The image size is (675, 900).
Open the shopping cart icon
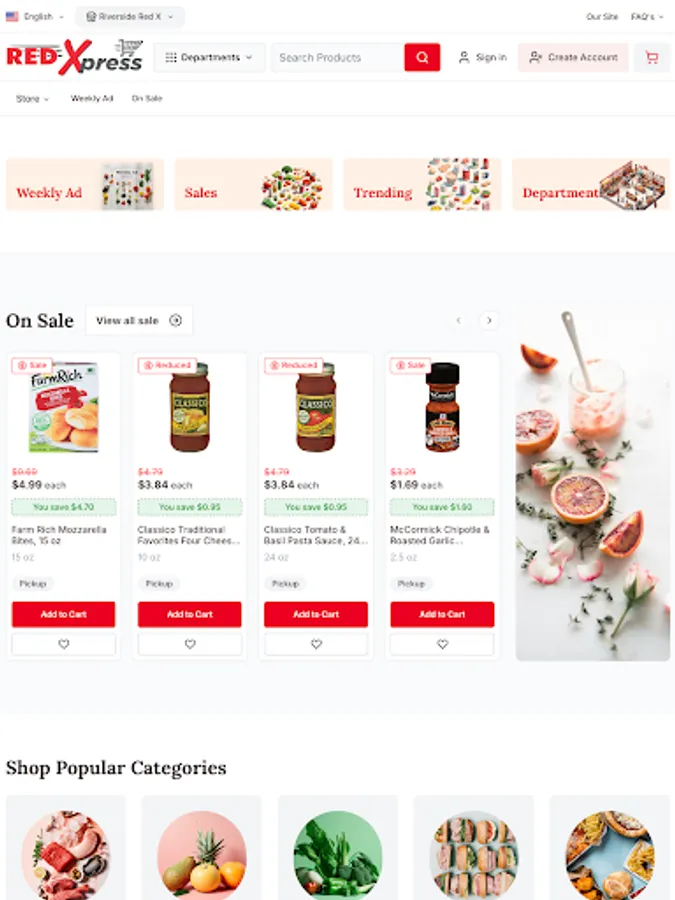(x=651, y=57)
